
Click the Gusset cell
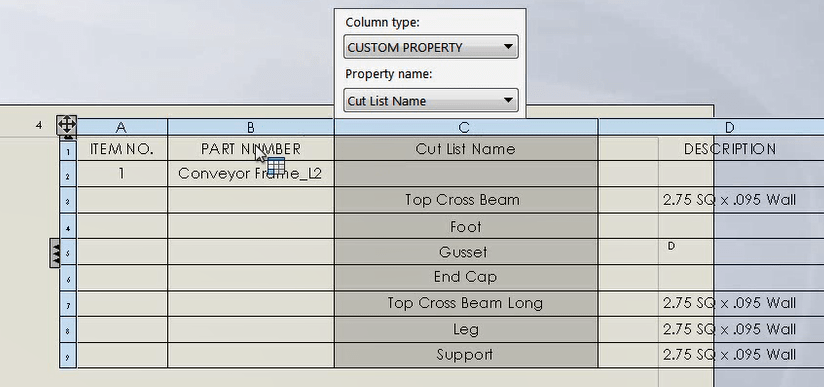tap(466, 252)
